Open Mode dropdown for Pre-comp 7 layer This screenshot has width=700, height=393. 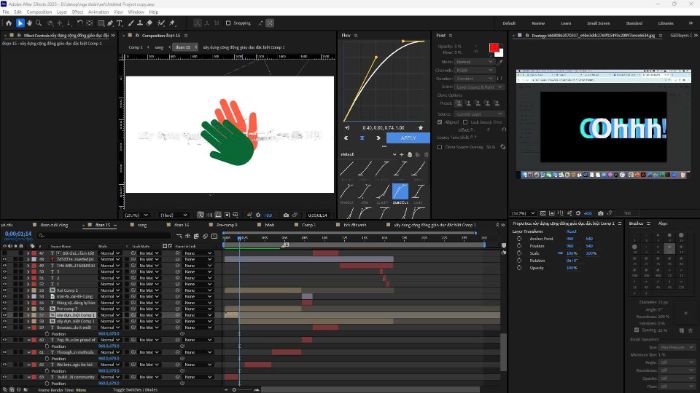(110, 309)
